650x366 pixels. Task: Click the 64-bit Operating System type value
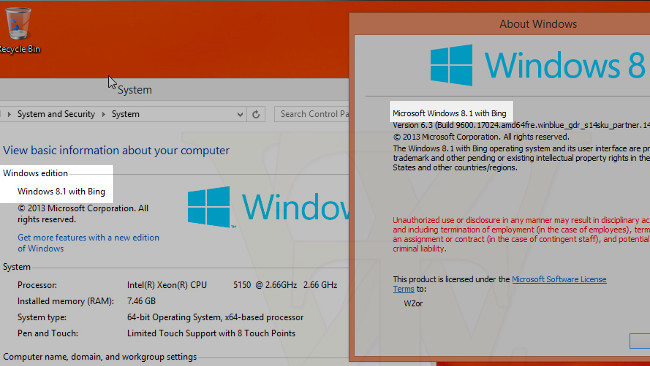(x=215, y=318)
